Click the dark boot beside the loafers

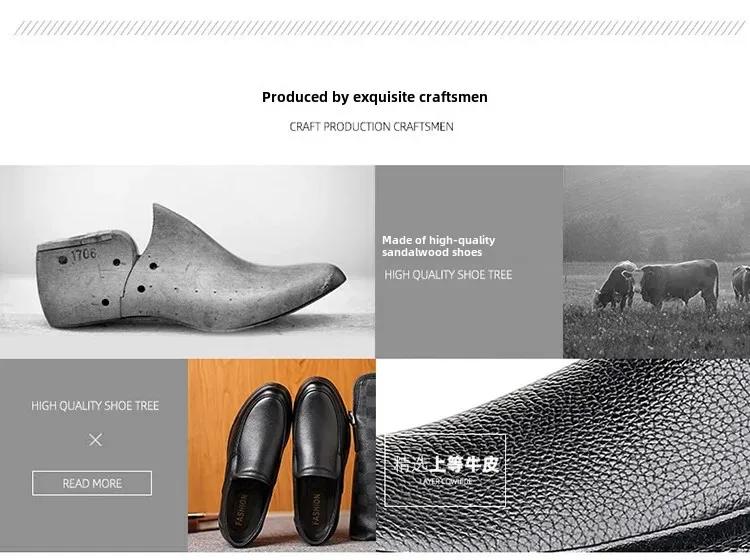pos(363,457)
